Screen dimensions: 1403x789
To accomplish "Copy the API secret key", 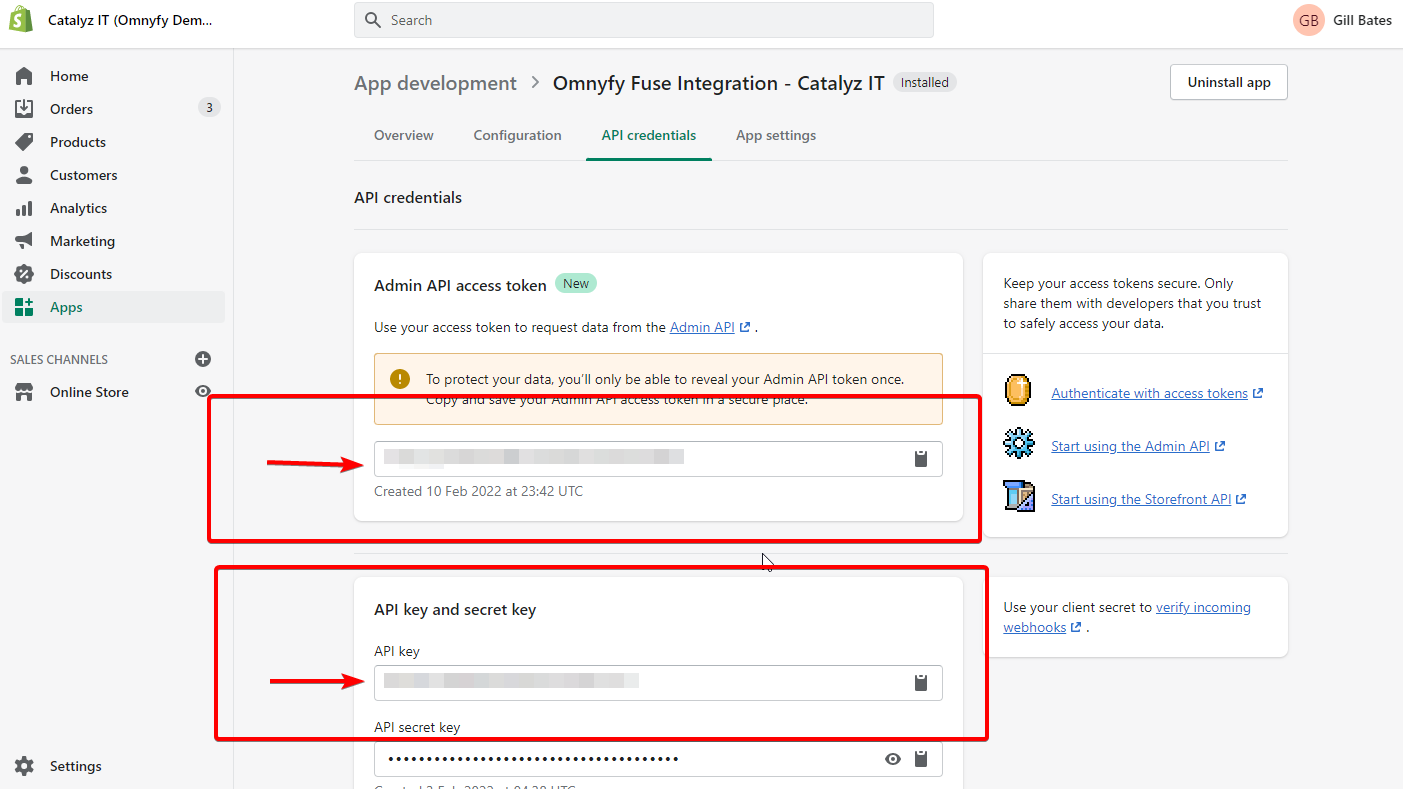I will (x=921, y=759).
